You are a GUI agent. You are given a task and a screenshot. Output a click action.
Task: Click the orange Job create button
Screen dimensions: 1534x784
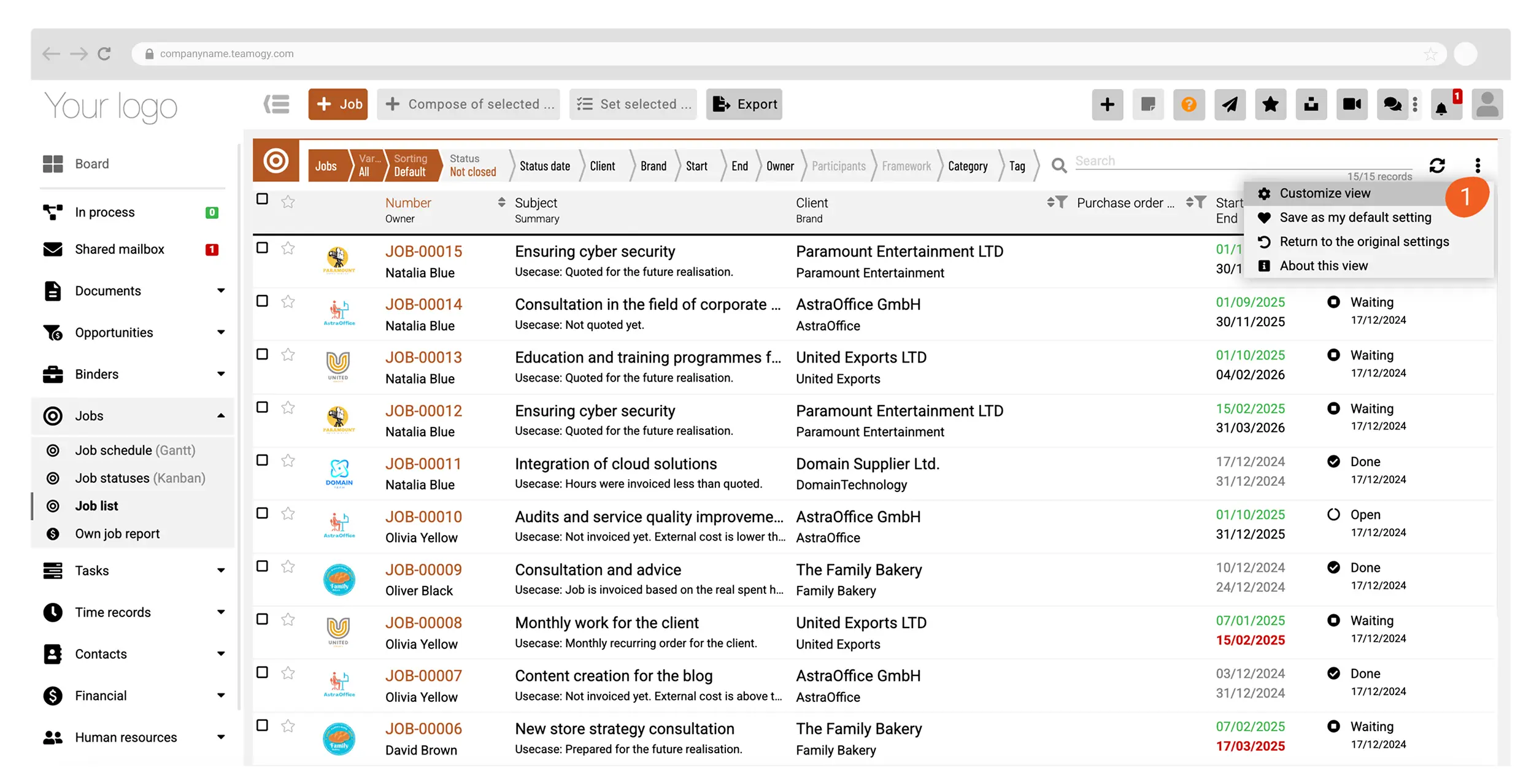338,104
